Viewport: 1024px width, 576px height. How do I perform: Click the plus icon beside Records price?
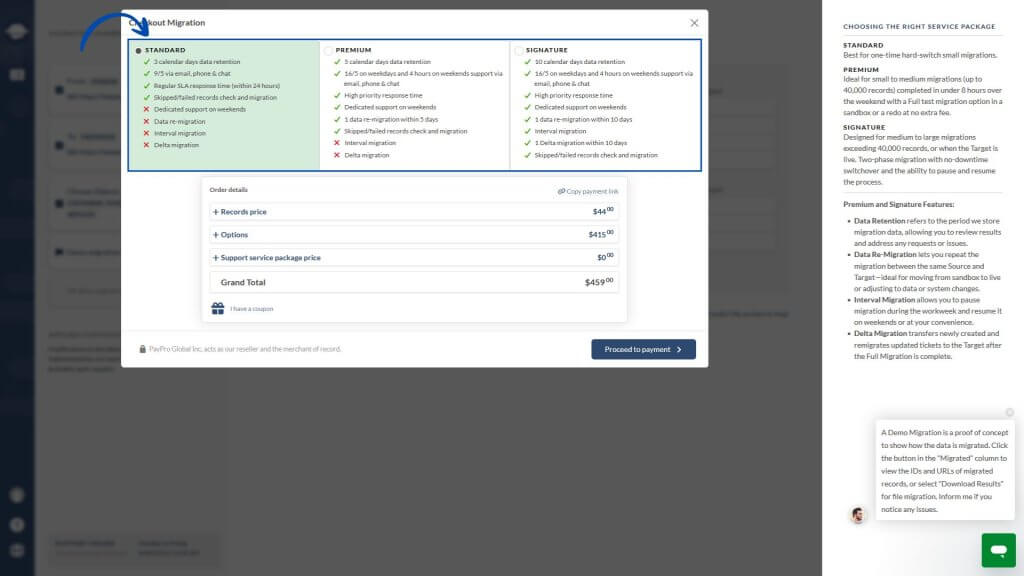(x=215, y=212)
